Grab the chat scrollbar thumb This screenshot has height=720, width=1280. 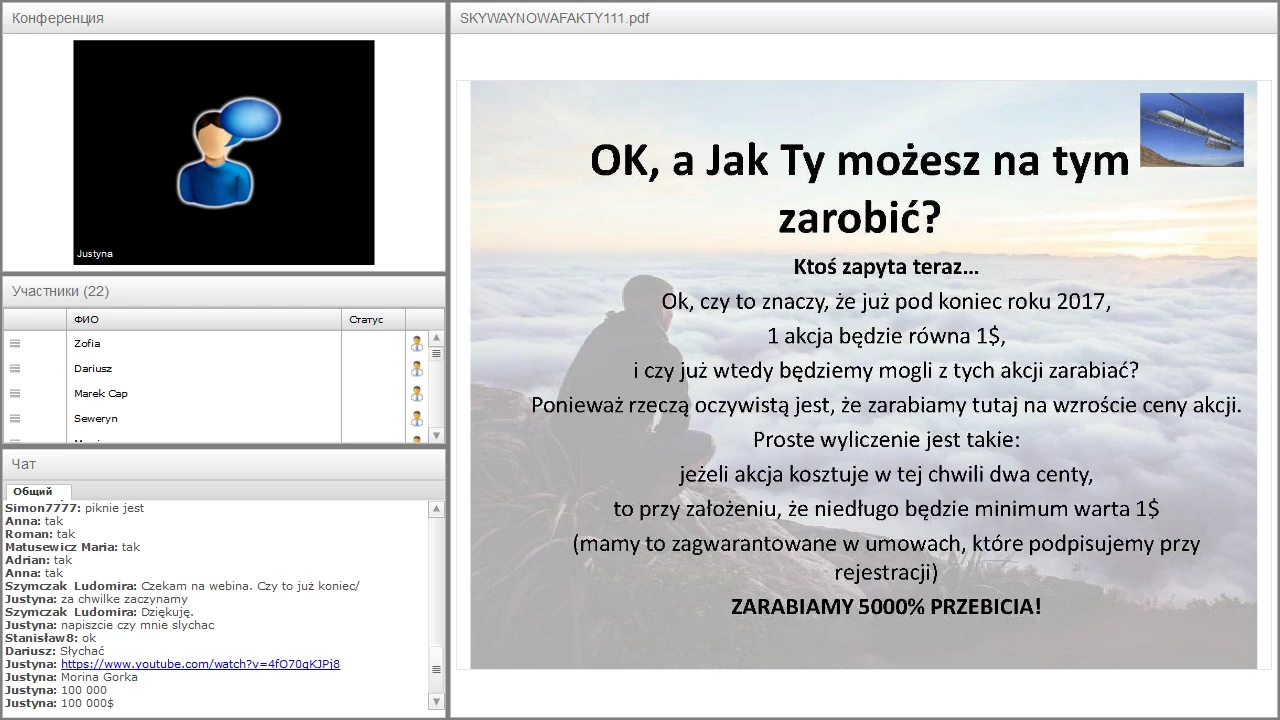tap(436, 670)
